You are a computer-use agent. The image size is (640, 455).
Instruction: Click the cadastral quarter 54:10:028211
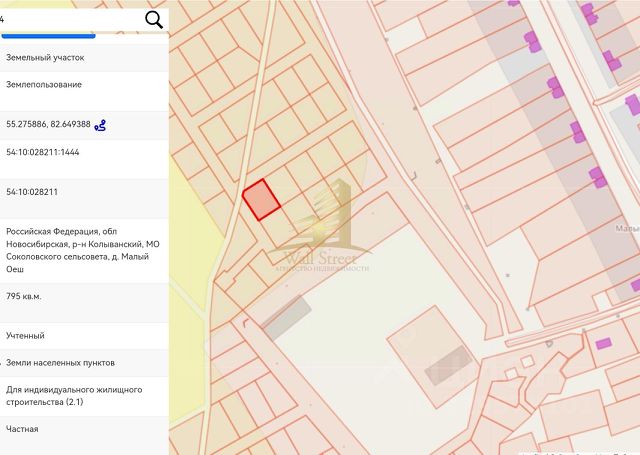32,192
